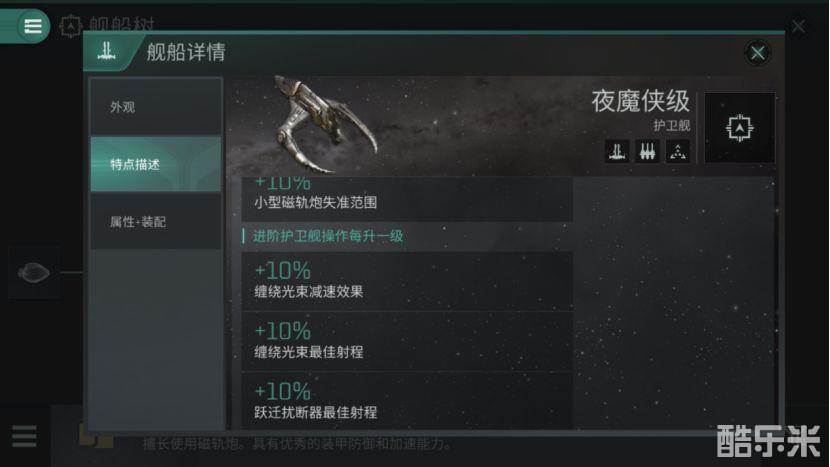The image size is (830, 467).
Task: Click the 小型磁轨炮失准范围 bonus row
Action: click(407, 199)
